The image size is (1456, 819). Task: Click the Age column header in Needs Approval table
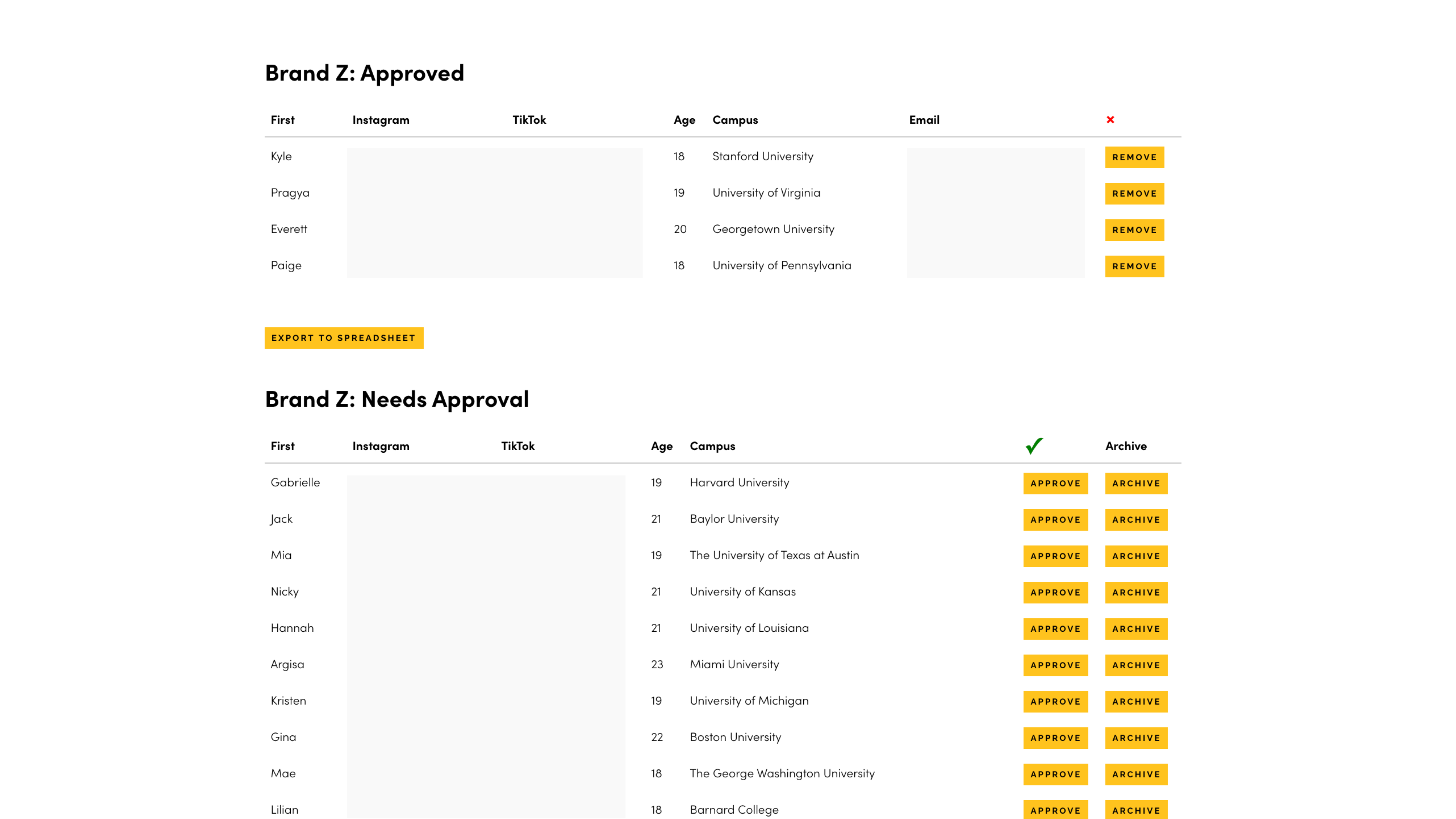click(x=661, y=446)
